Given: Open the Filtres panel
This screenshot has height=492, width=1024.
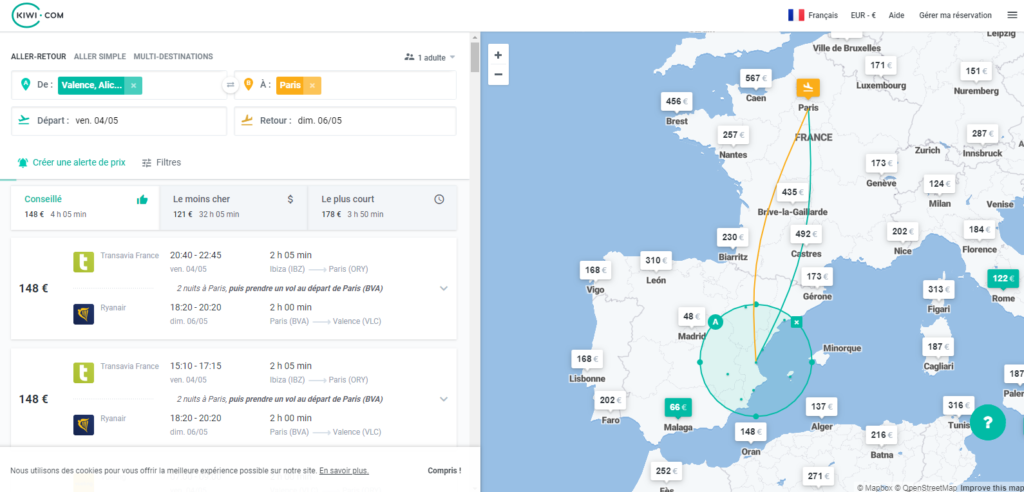Looking at the screenshot, I should coord(161,163).
